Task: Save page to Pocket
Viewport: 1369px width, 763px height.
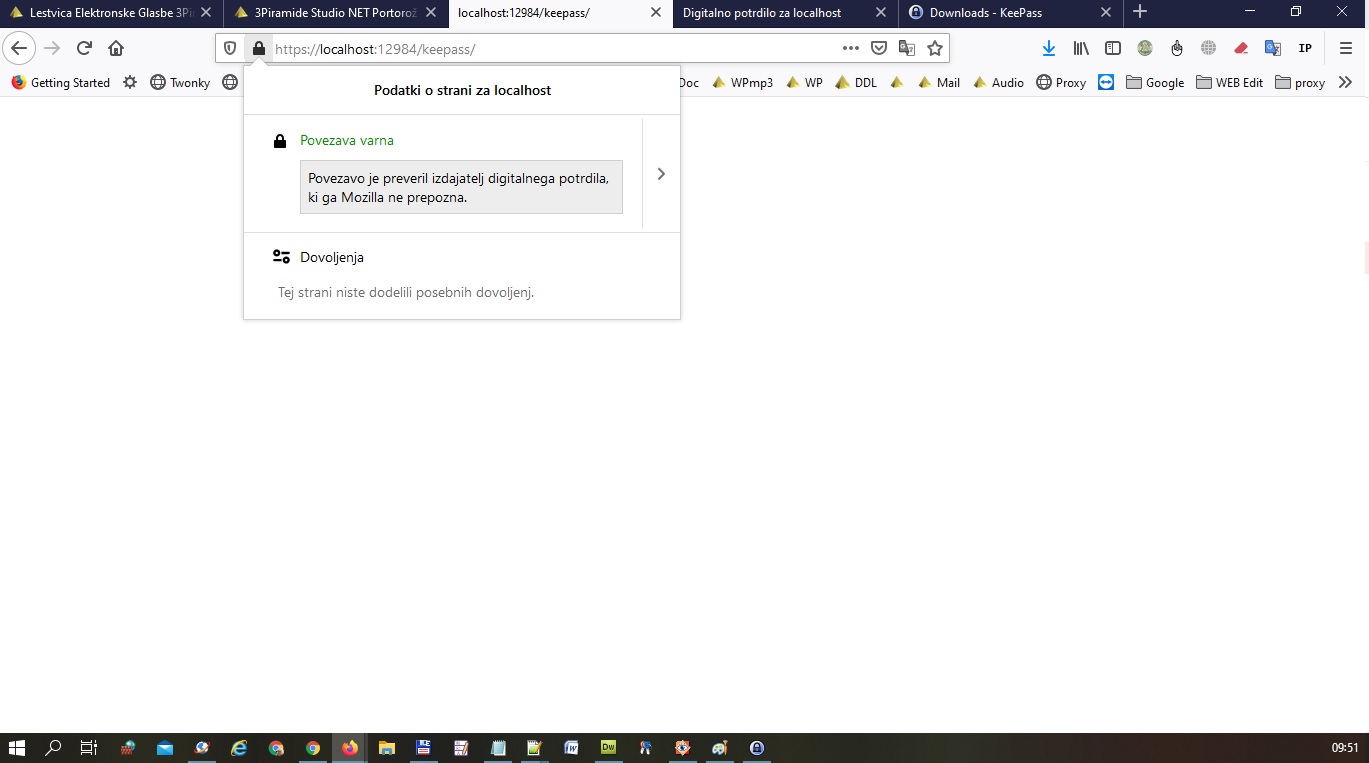Action: [879, 48]
